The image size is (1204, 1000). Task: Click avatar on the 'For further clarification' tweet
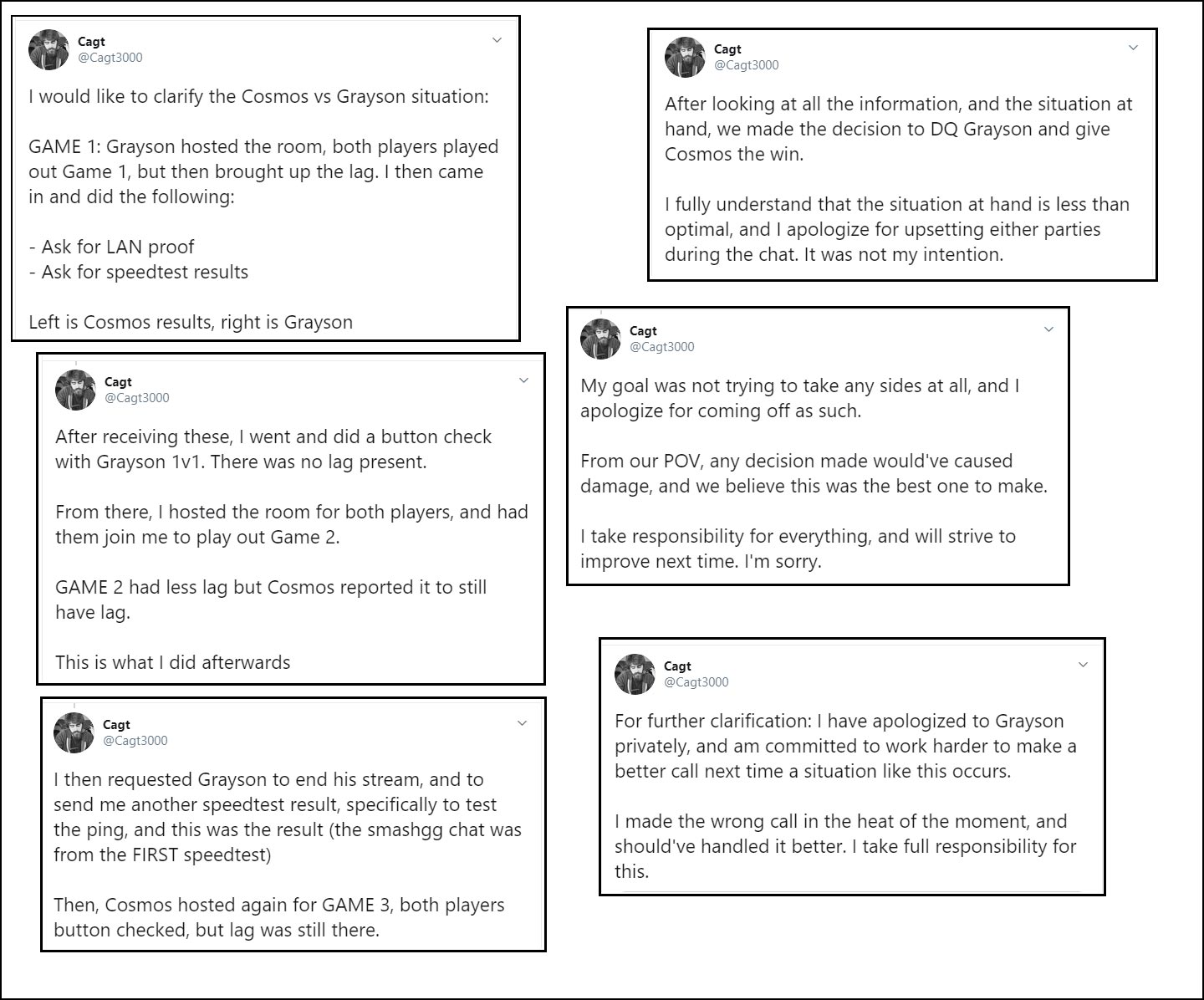635,675
